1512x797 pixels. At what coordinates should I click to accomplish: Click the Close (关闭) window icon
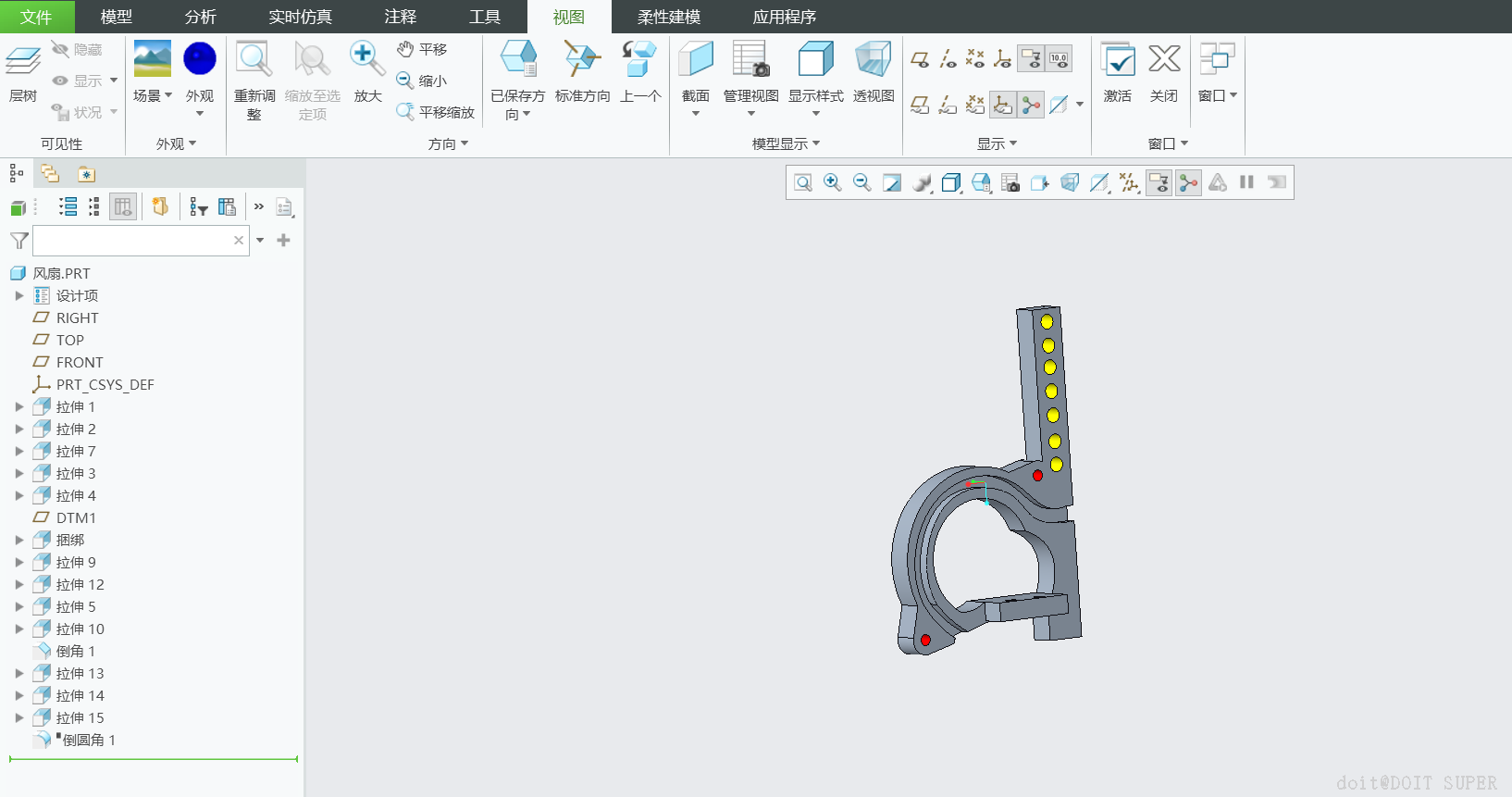tap(1164, 60)
